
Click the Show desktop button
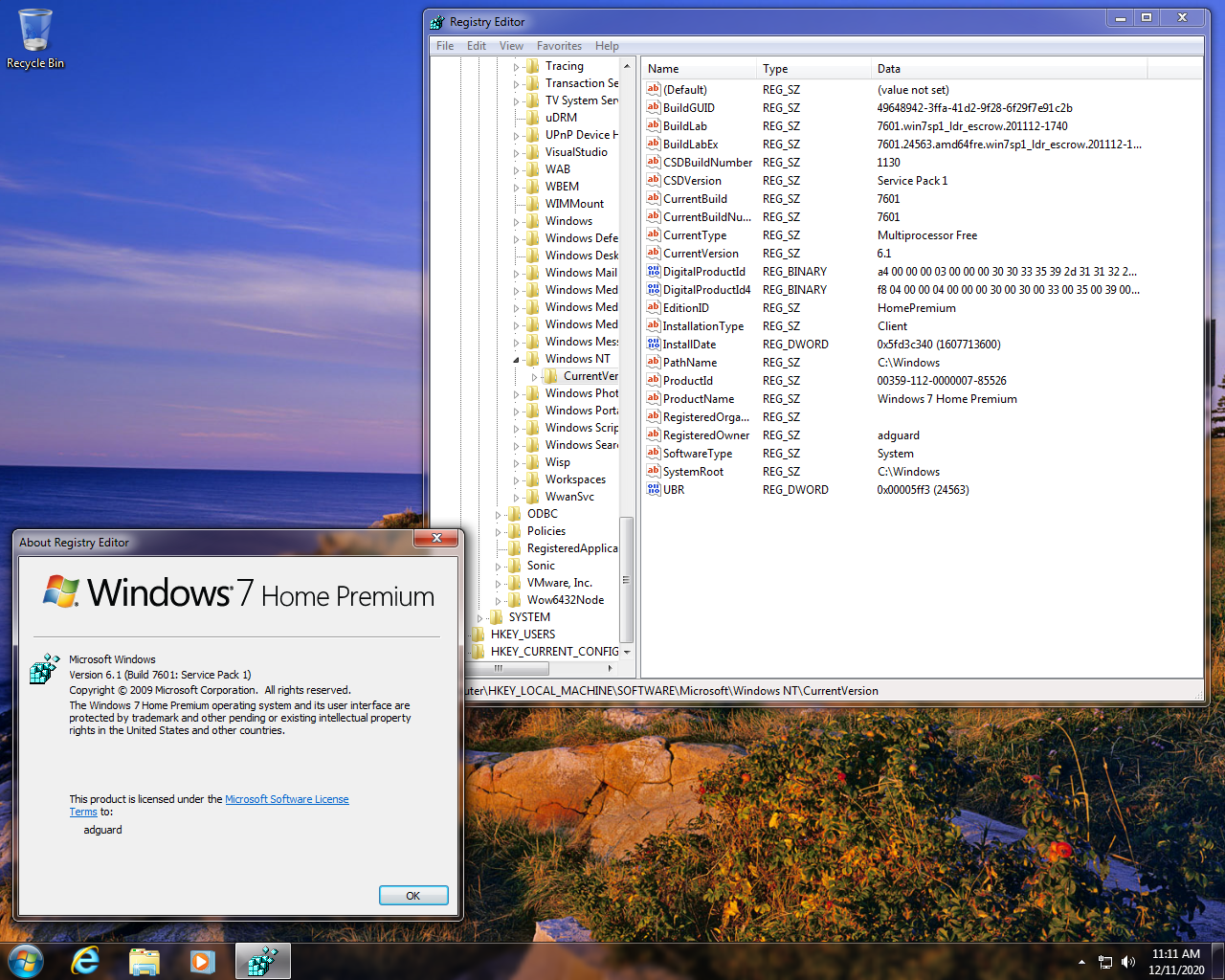1218,961
